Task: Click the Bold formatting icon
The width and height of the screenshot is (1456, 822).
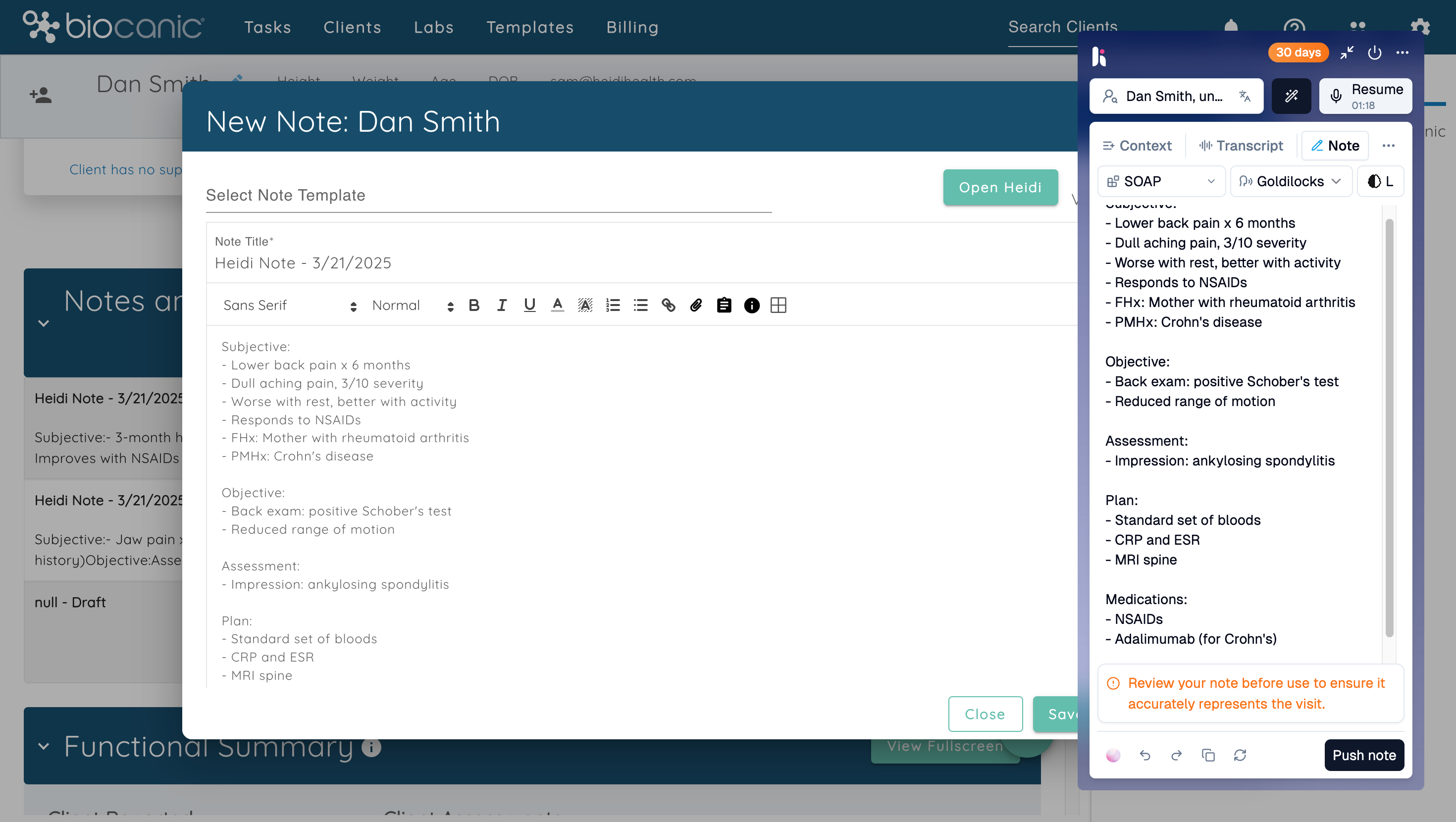Action: click(x=473, y=306)
